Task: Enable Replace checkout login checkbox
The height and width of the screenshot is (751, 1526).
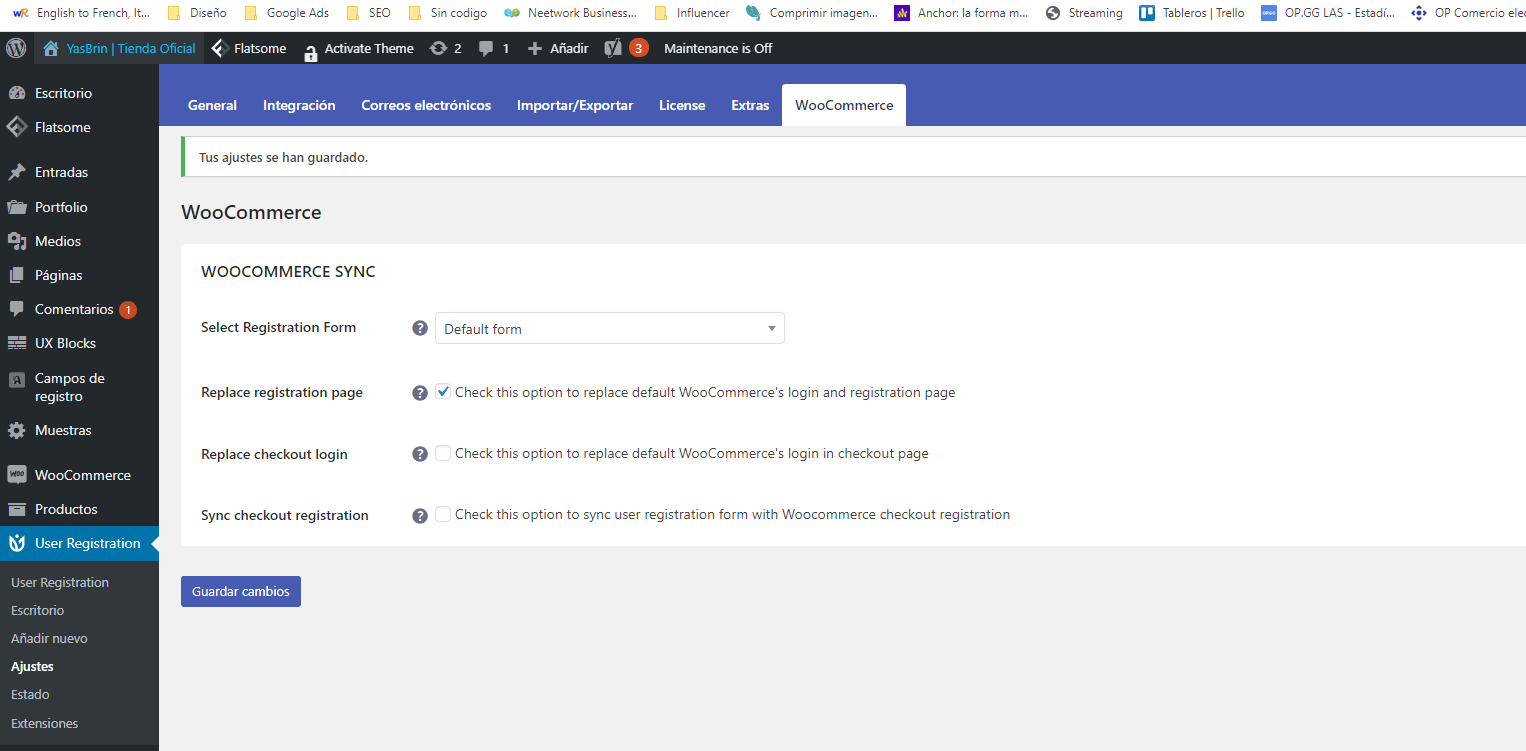Action: point(443,453)
